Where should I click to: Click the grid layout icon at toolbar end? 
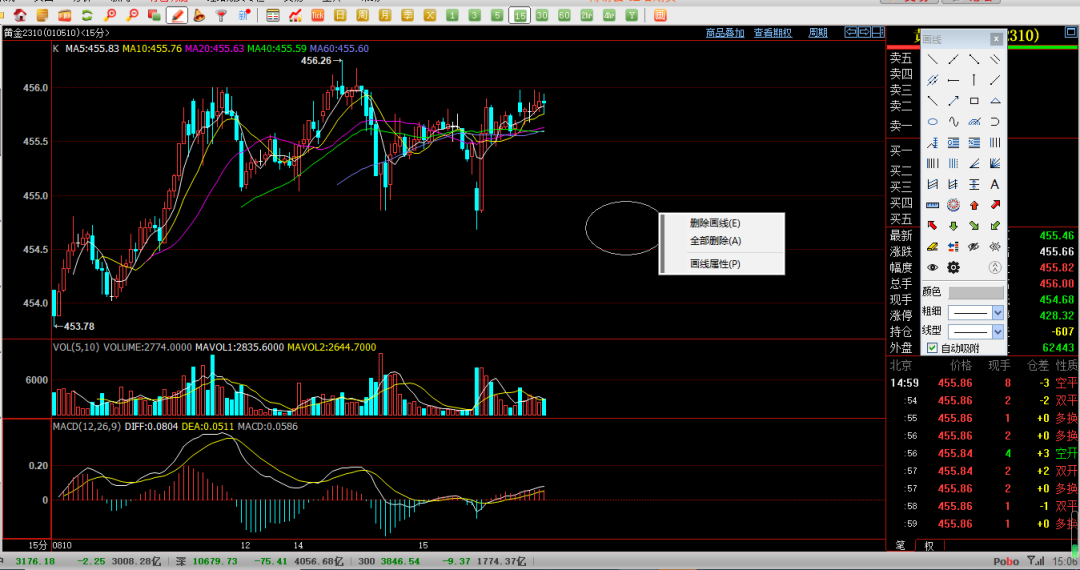pyautogui.click(x=660, y=15)
